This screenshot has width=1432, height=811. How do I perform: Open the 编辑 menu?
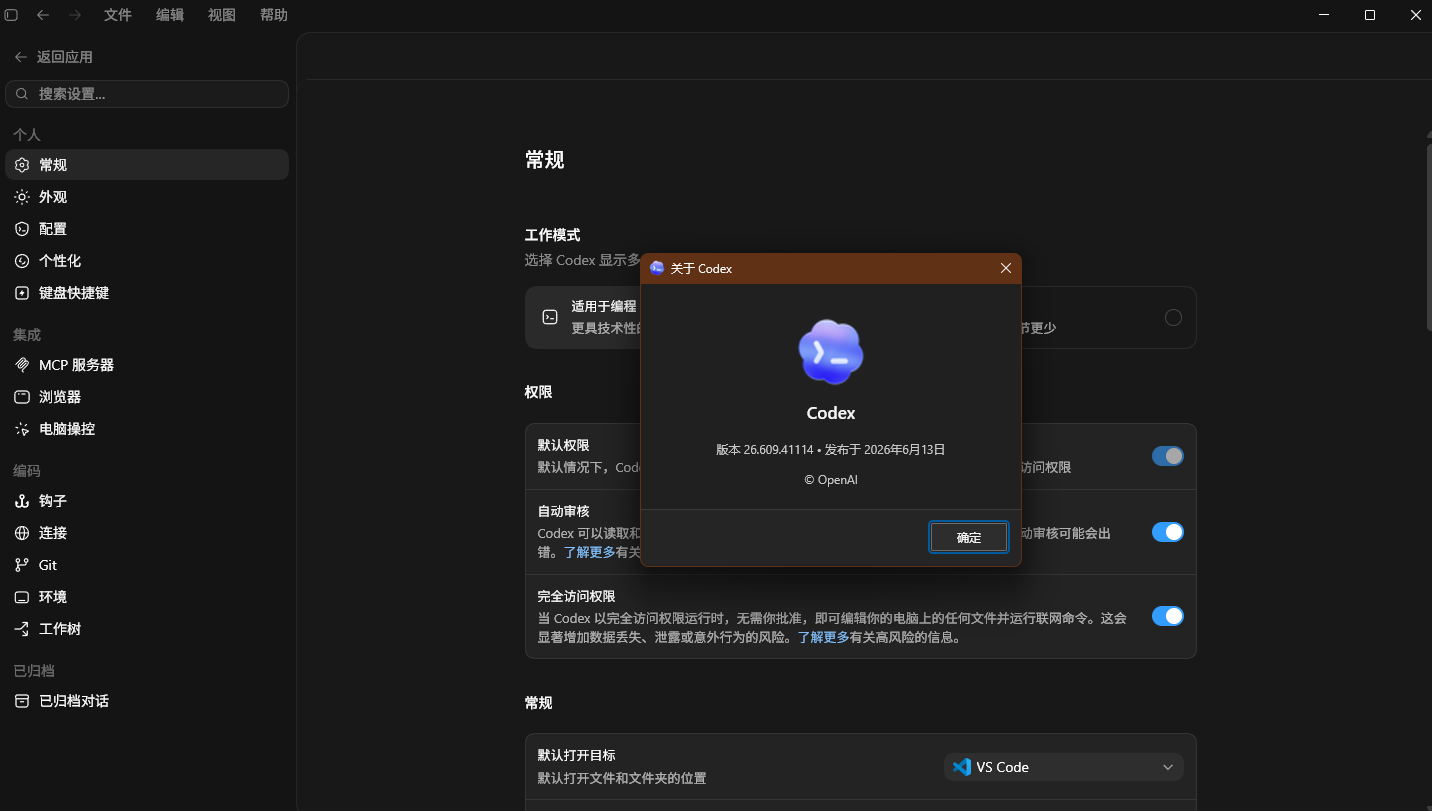coord(170,15)
